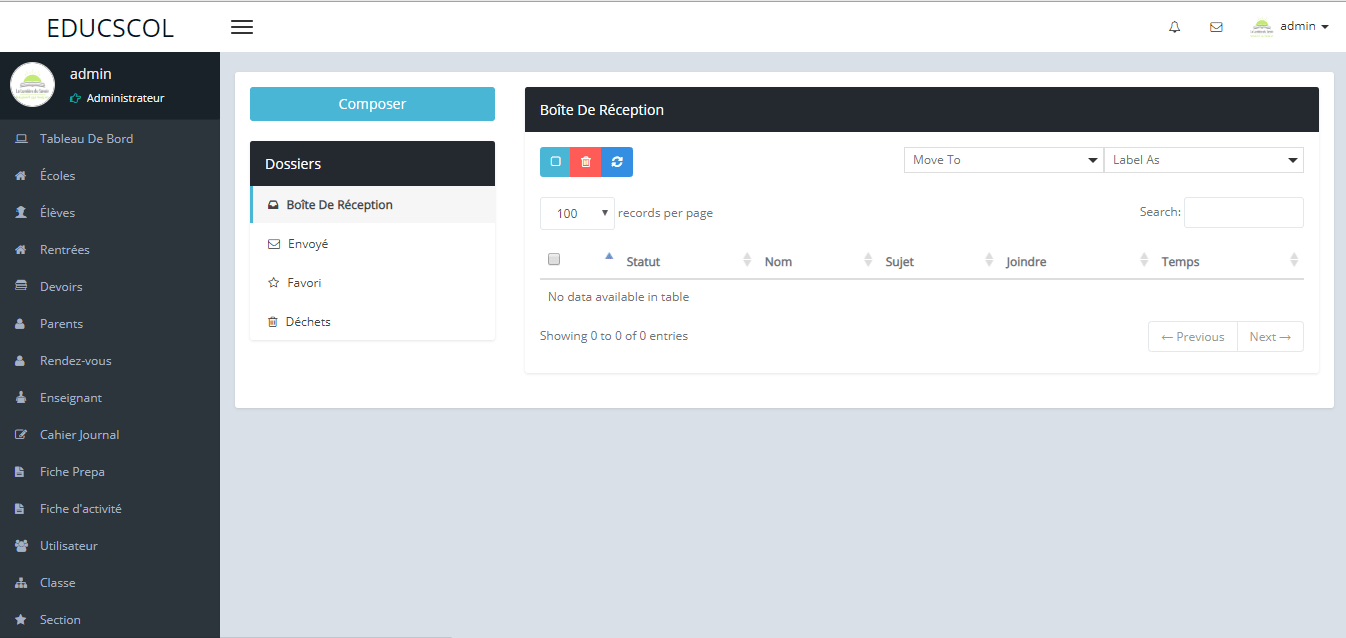This screenshot has width=1346, height=638.
Task: Expand the Move To dropdown
Action: tap(1003, 160)
